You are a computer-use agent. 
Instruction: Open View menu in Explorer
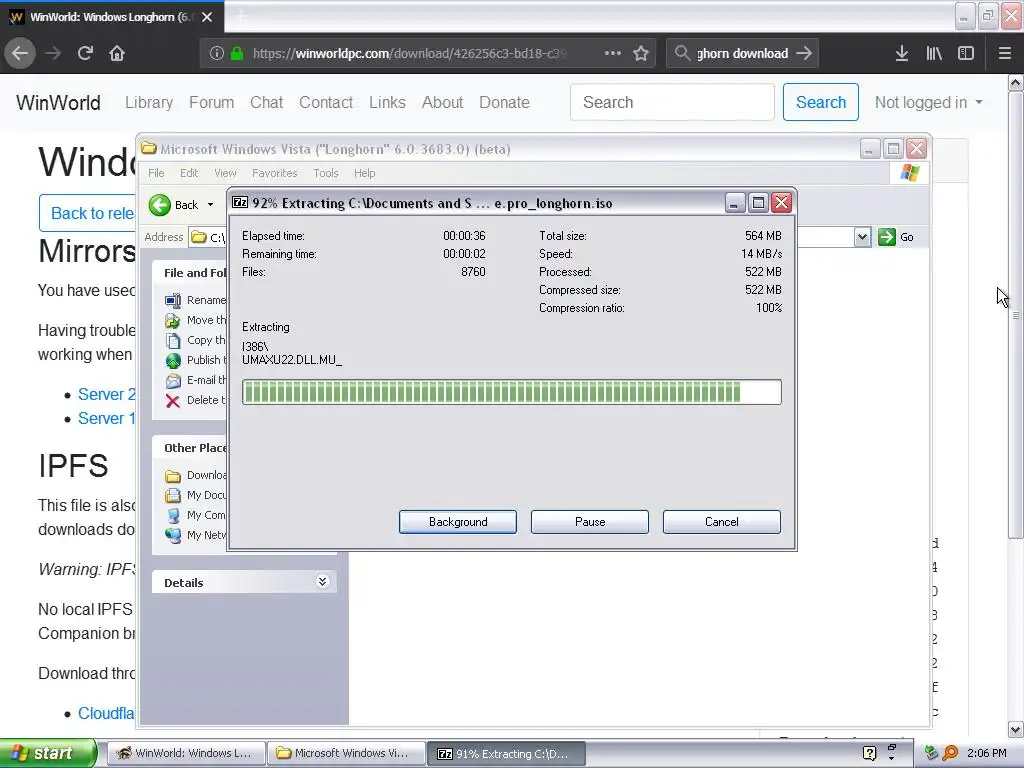(225, 173)
